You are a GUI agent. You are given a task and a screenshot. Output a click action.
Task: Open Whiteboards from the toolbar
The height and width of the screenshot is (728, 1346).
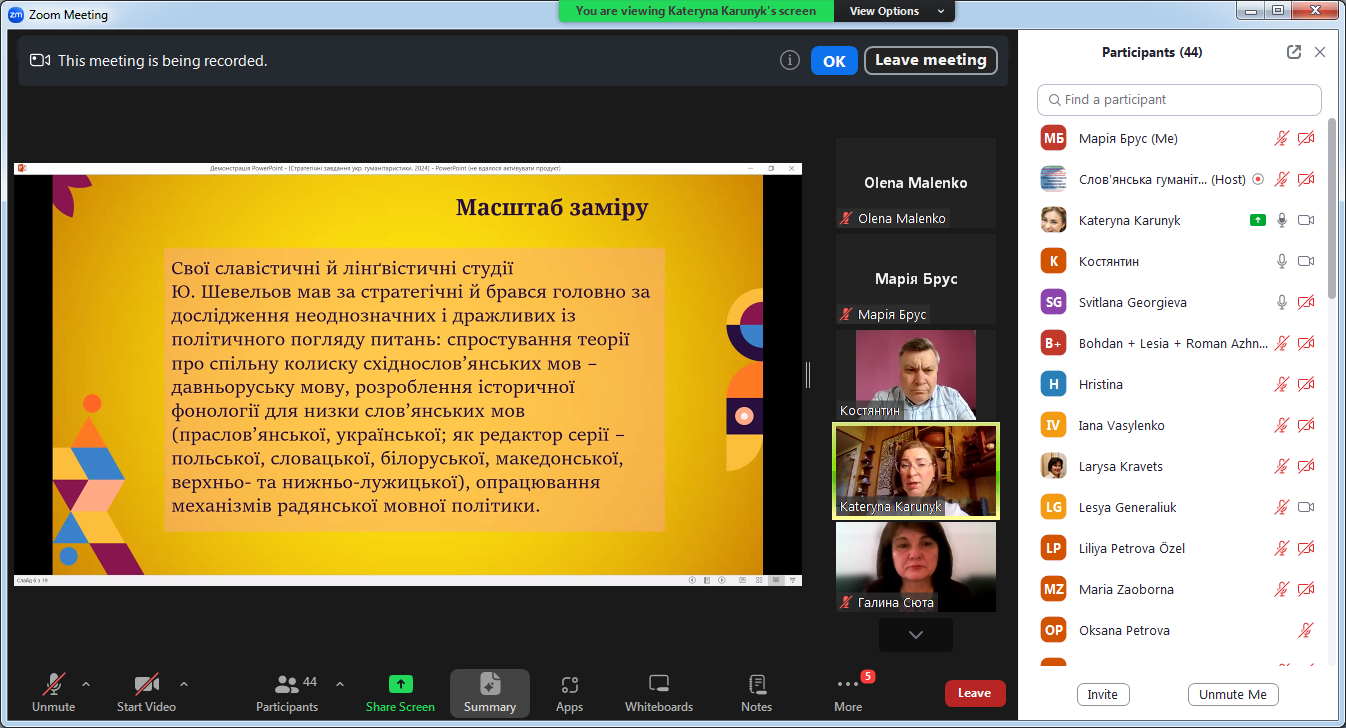658,692
